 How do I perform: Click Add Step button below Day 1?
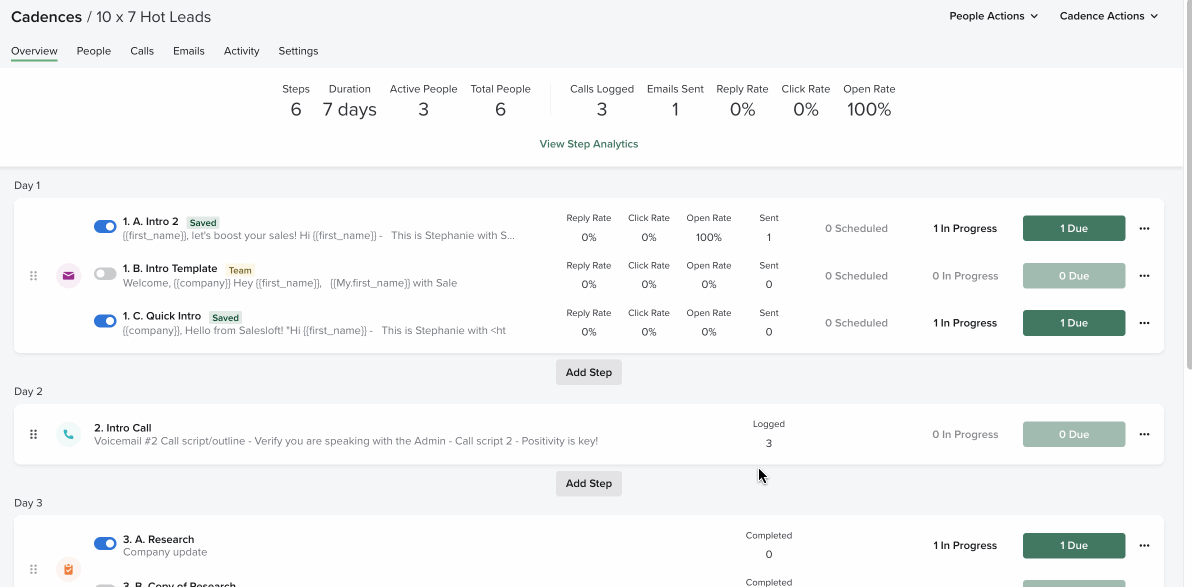[588, 372]
